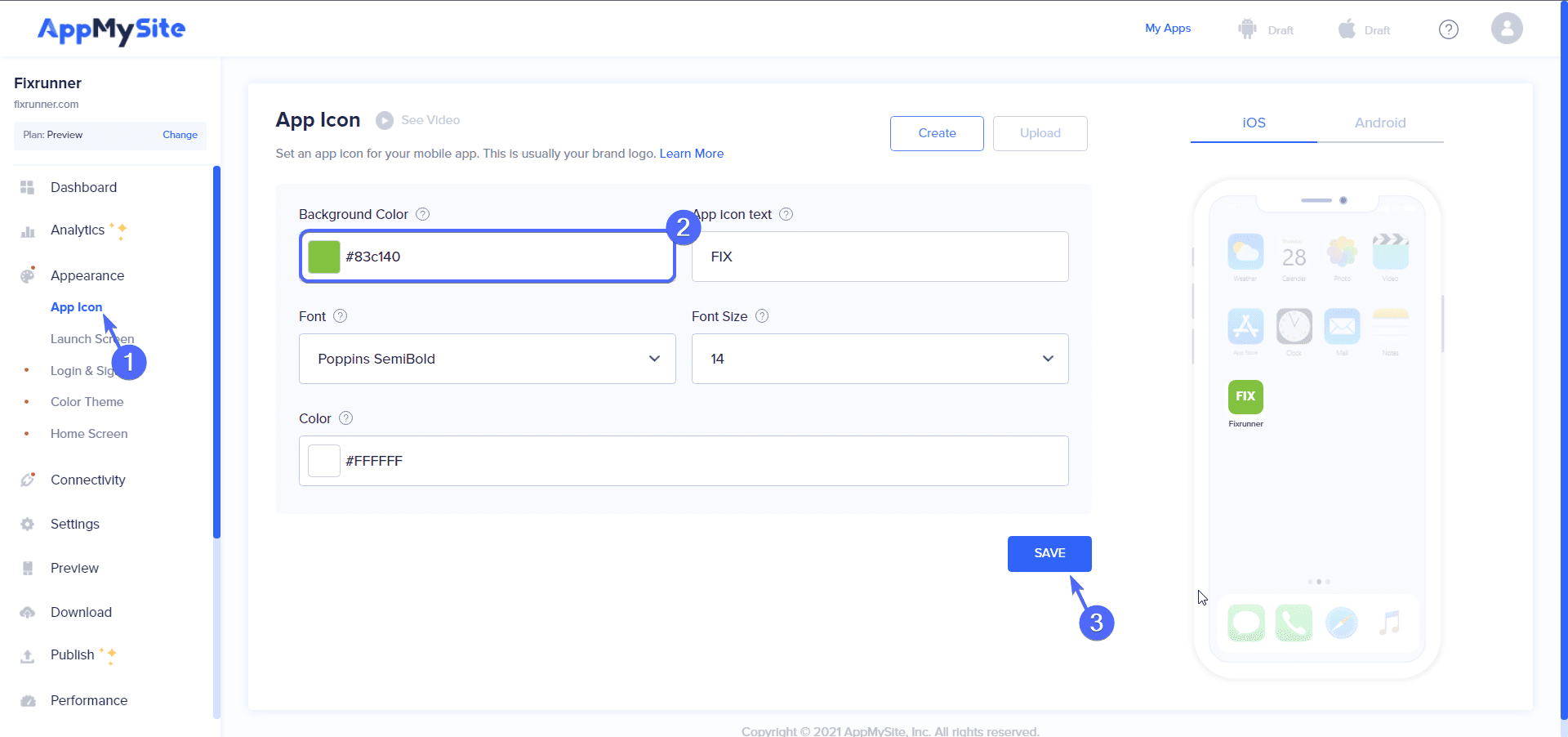
Task: Click the green background color swatch
Action: point(324,257)
